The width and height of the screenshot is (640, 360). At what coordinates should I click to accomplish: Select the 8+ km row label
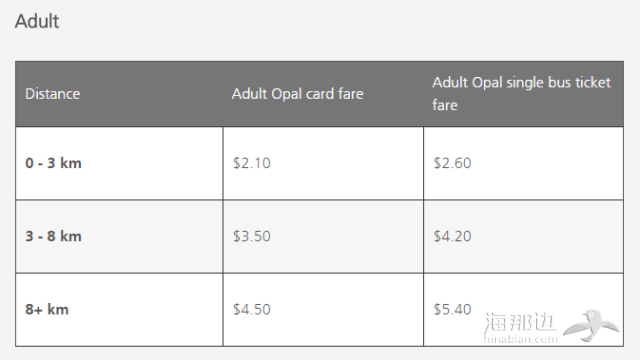[47, 309]
